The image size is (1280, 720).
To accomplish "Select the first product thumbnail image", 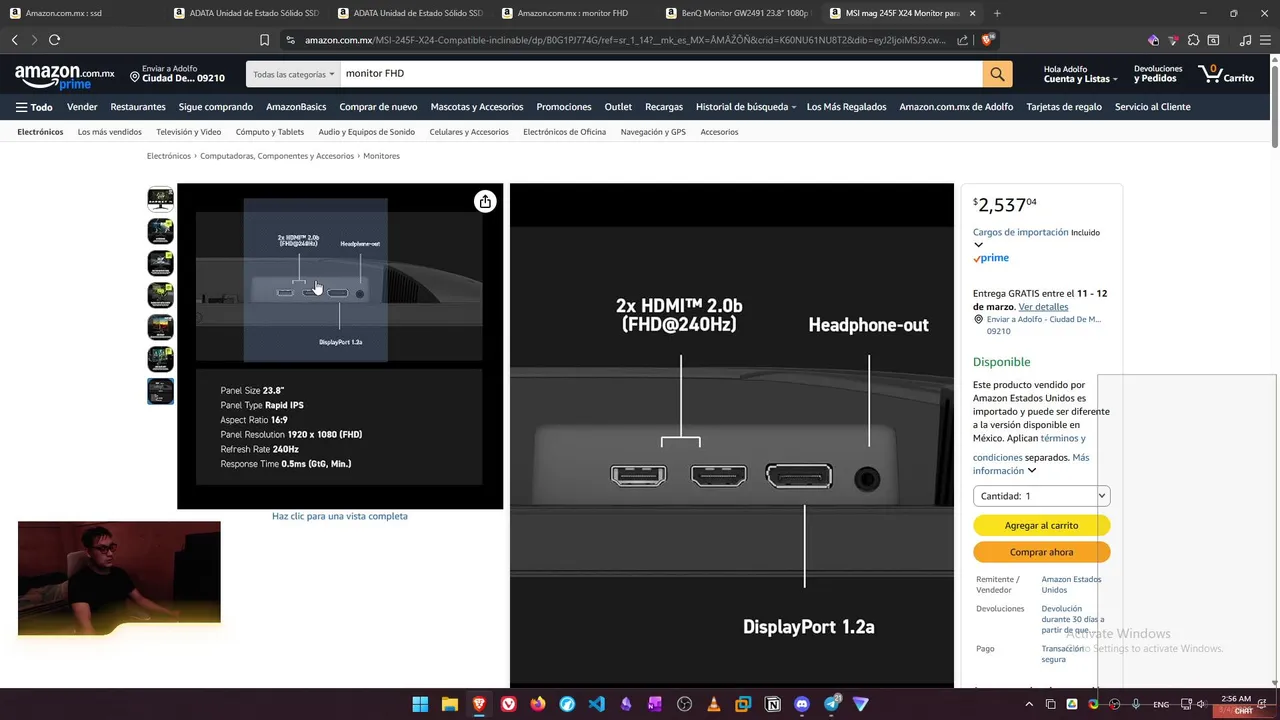I will coord(160,199).
